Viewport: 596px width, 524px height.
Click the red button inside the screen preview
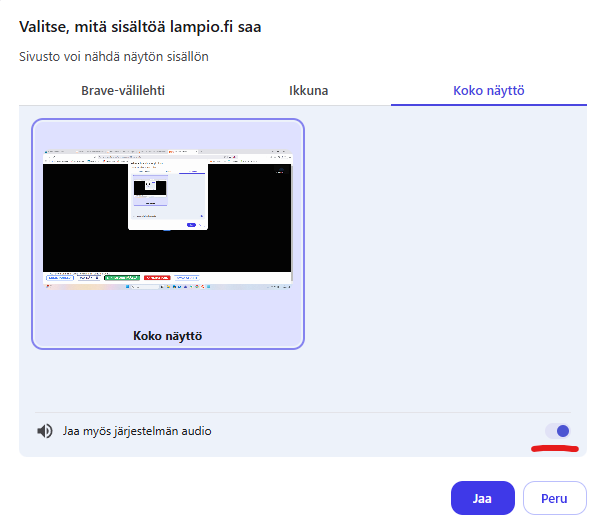157,278
